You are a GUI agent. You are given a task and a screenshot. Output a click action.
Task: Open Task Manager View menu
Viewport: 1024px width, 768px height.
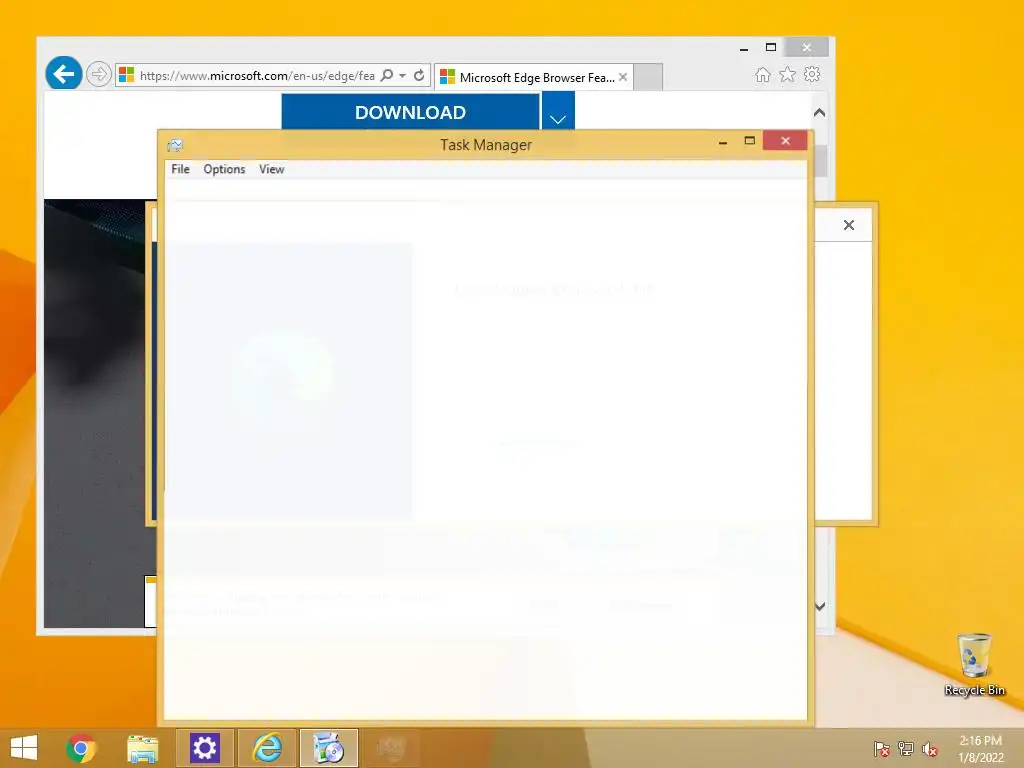click(x=272, y=169)
